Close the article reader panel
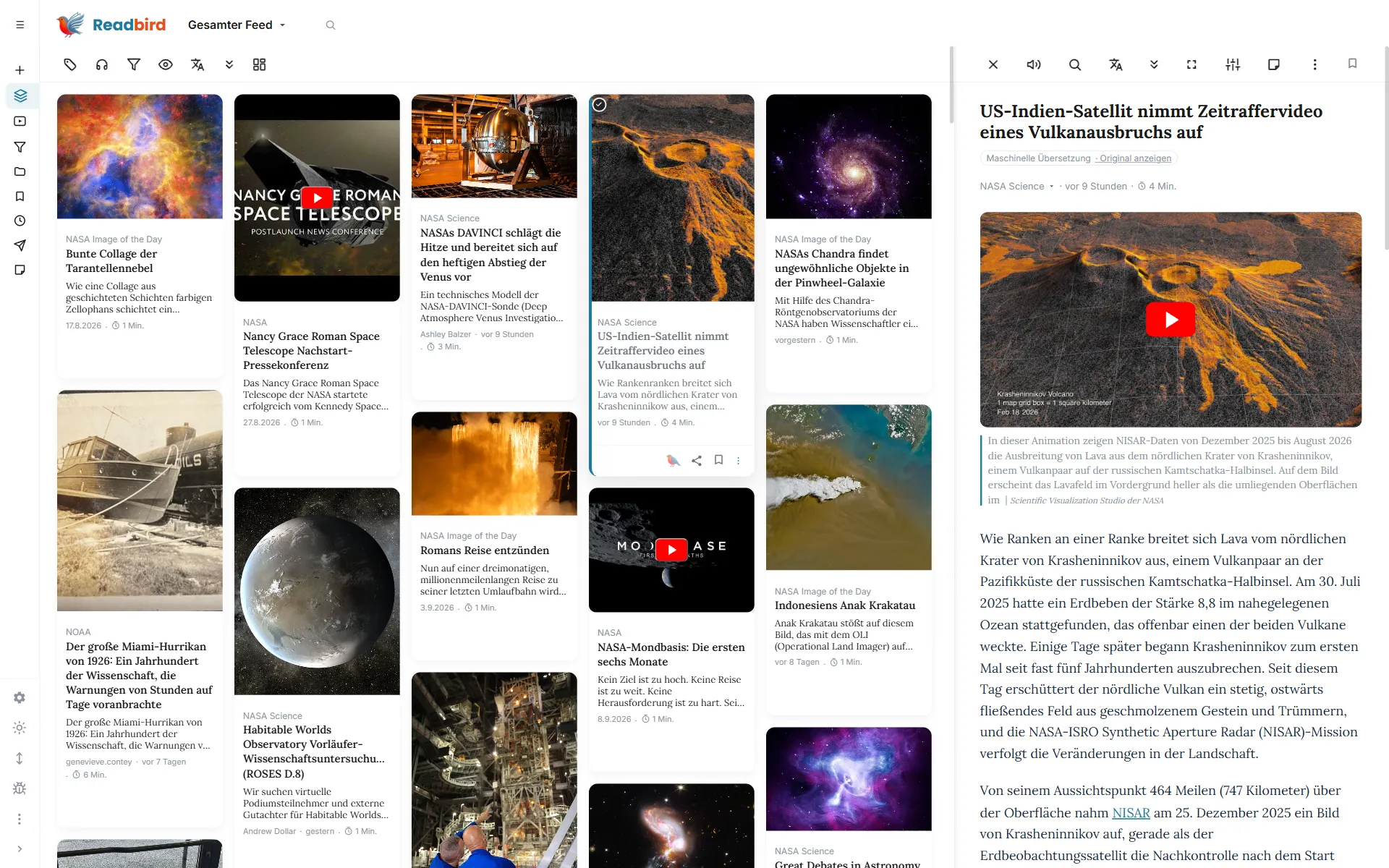Screen dimensions: 1389x868 click(x=993, y=64)
